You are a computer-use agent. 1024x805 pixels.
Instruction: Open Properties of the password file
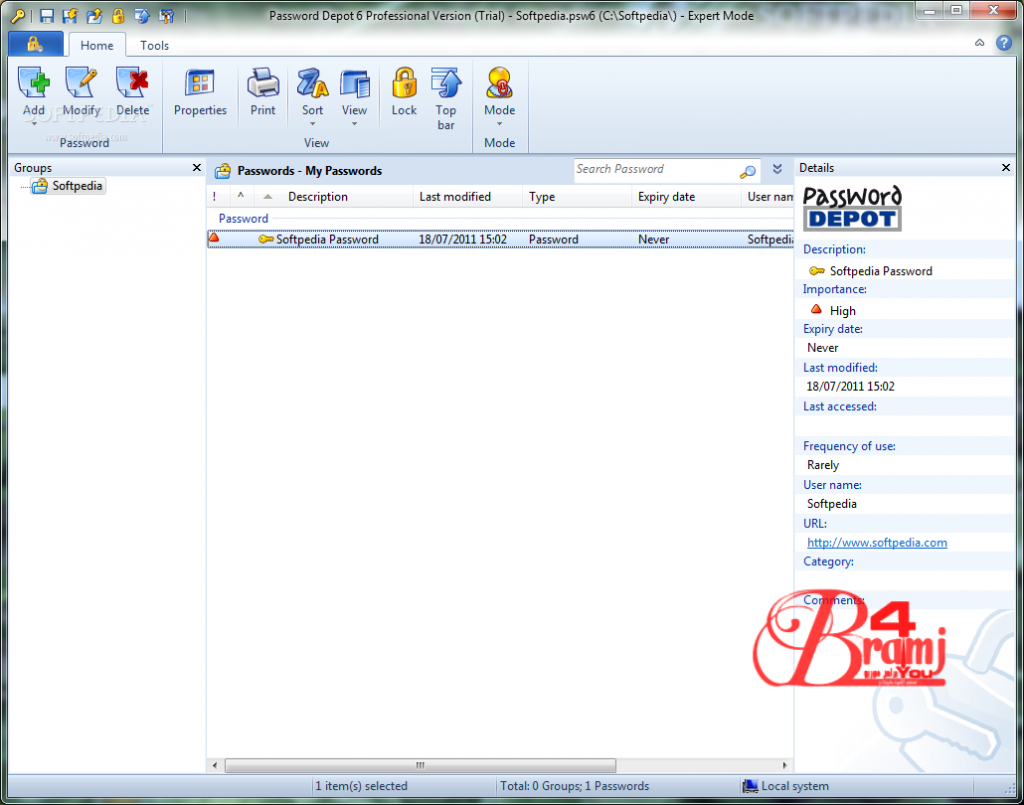pyautogui.click(x=200, y=92)
